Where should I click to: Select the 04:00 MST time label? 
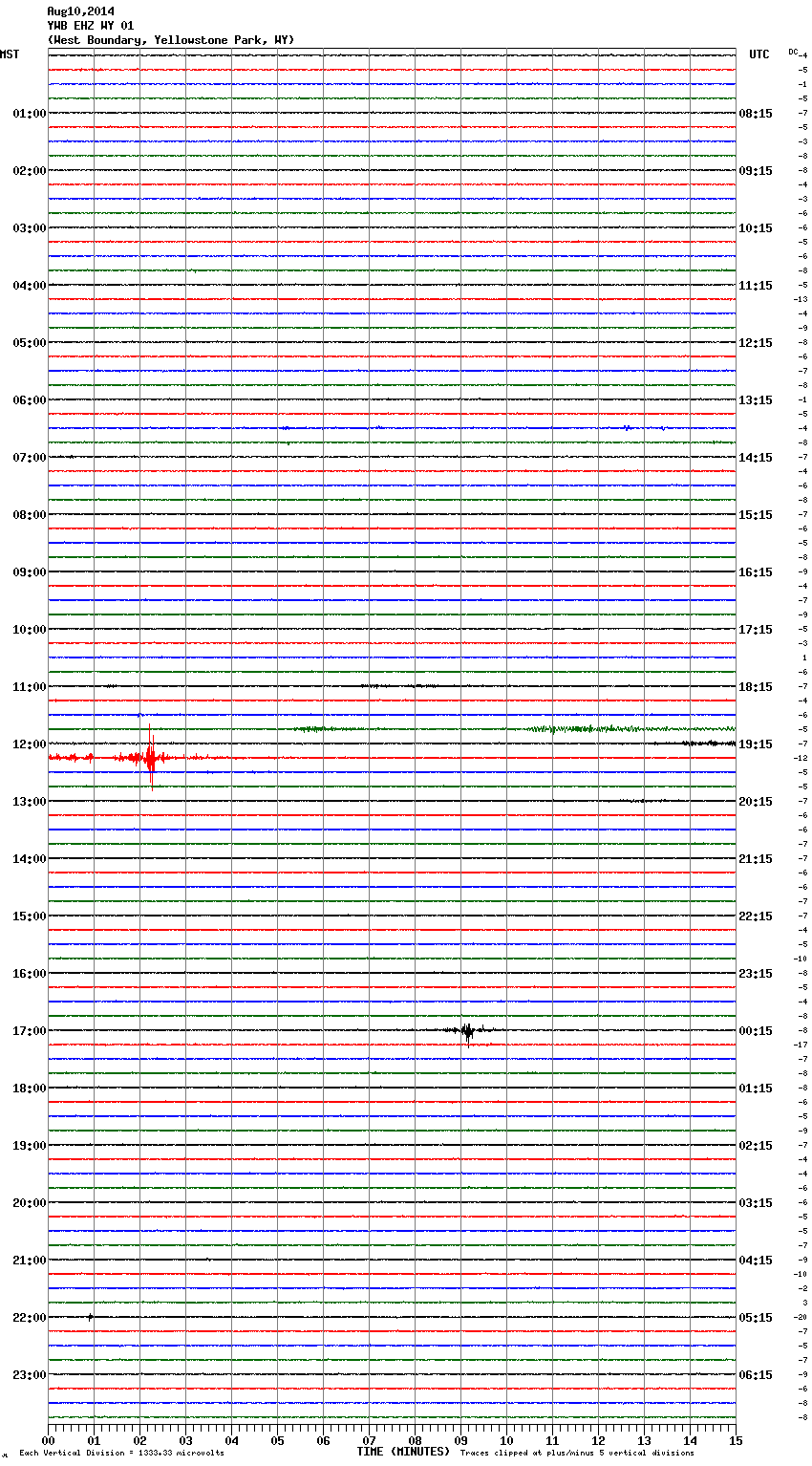click(x=29, y=286)
